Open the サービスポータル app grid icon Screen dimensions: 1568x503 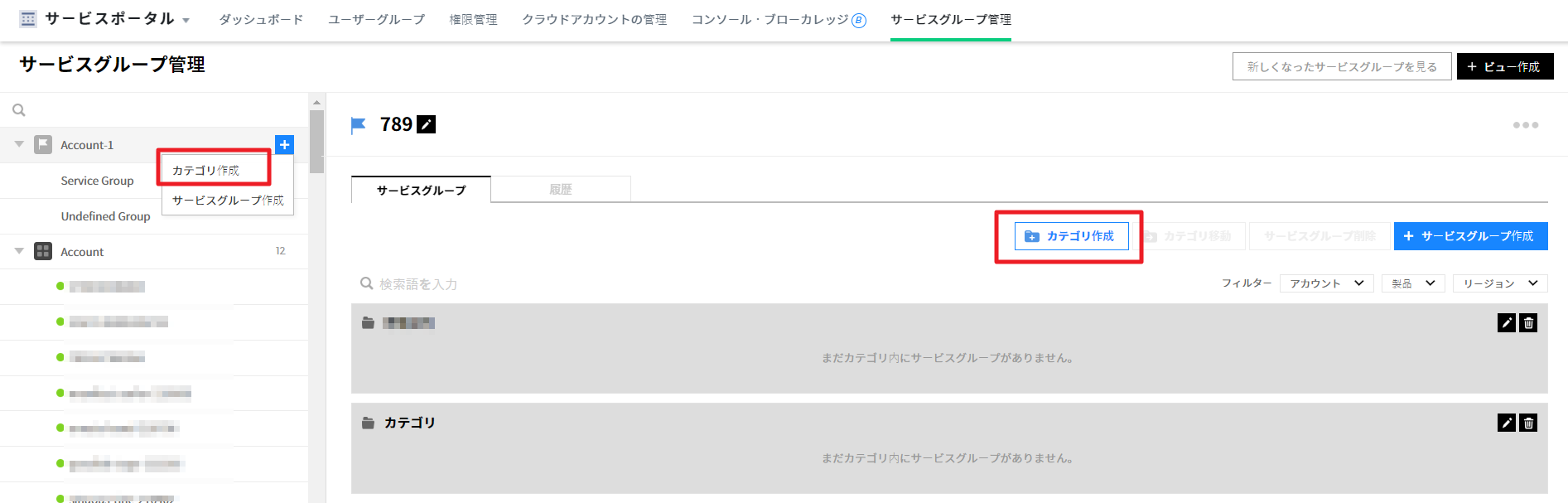28,19
